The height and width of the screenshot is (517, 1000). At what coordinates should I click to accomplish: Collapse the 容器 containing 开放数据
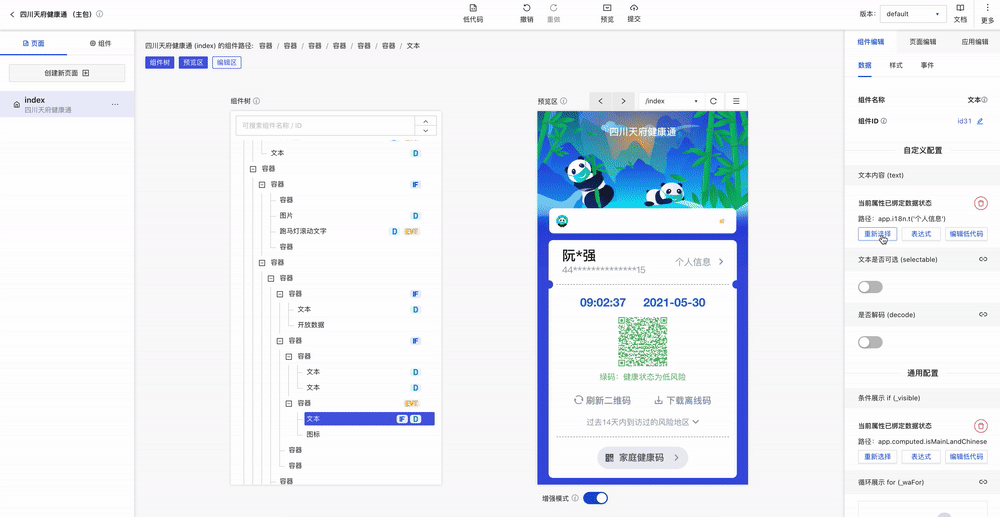coord(279,294)
